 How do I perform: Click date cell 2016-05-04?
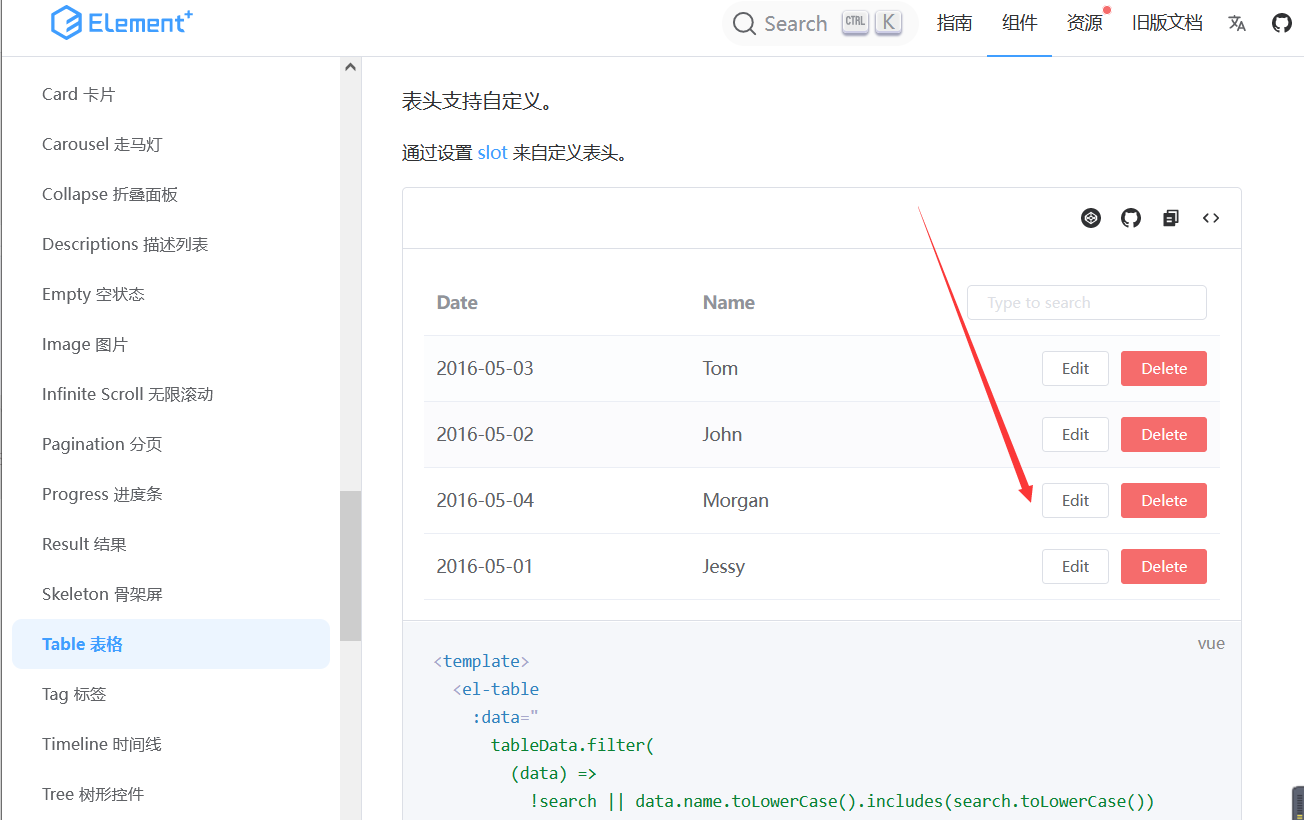(485, 500)
